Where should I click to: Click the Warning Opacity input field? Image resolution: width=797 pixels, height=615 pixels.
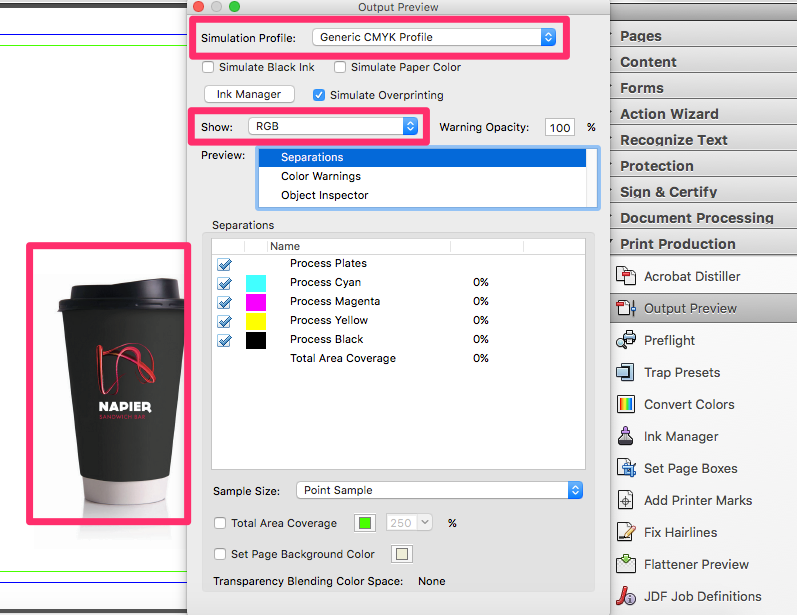click(559, 128)
